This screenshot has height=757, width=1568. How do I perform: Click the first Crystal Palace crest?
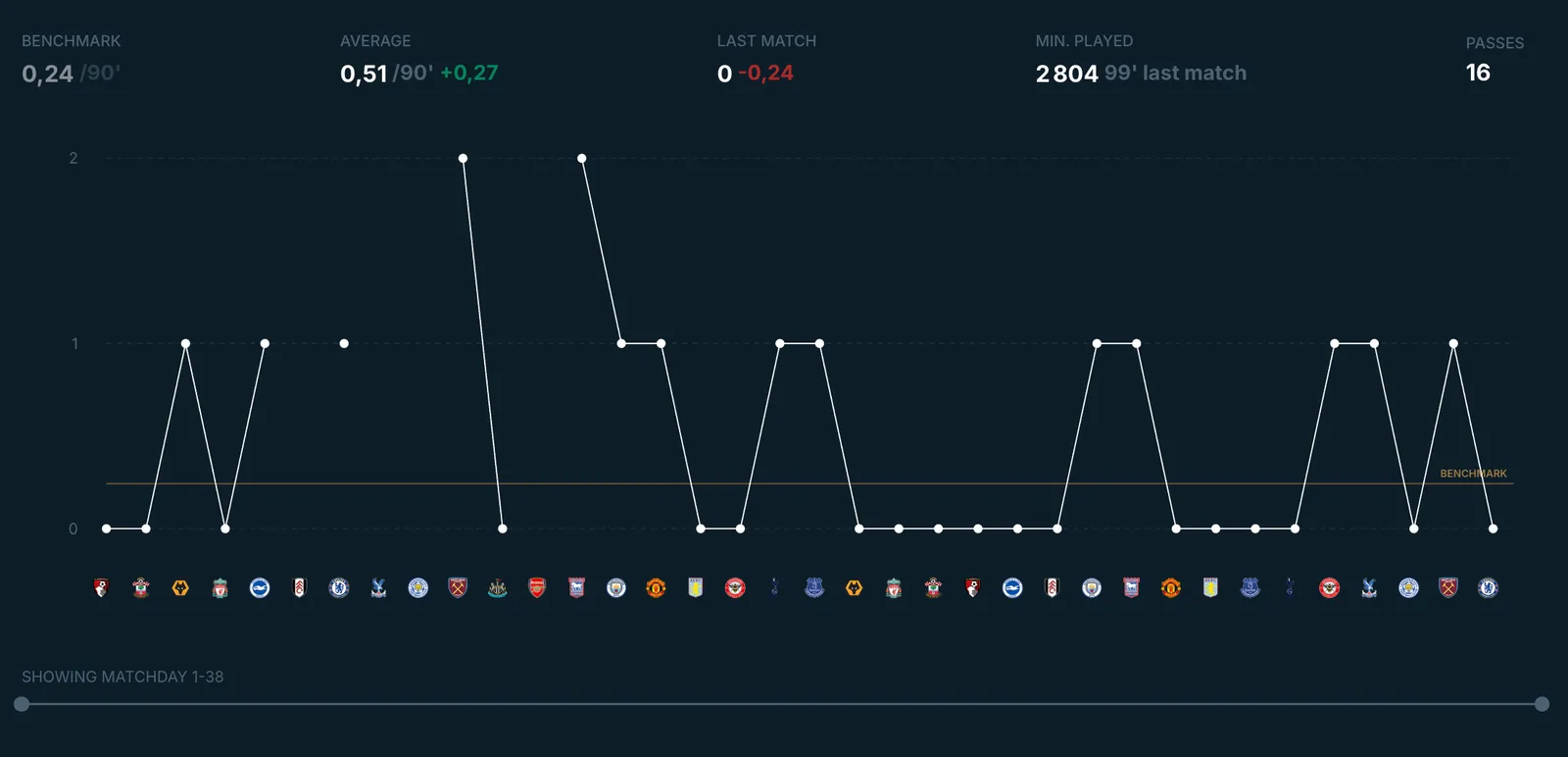(378, 587)
